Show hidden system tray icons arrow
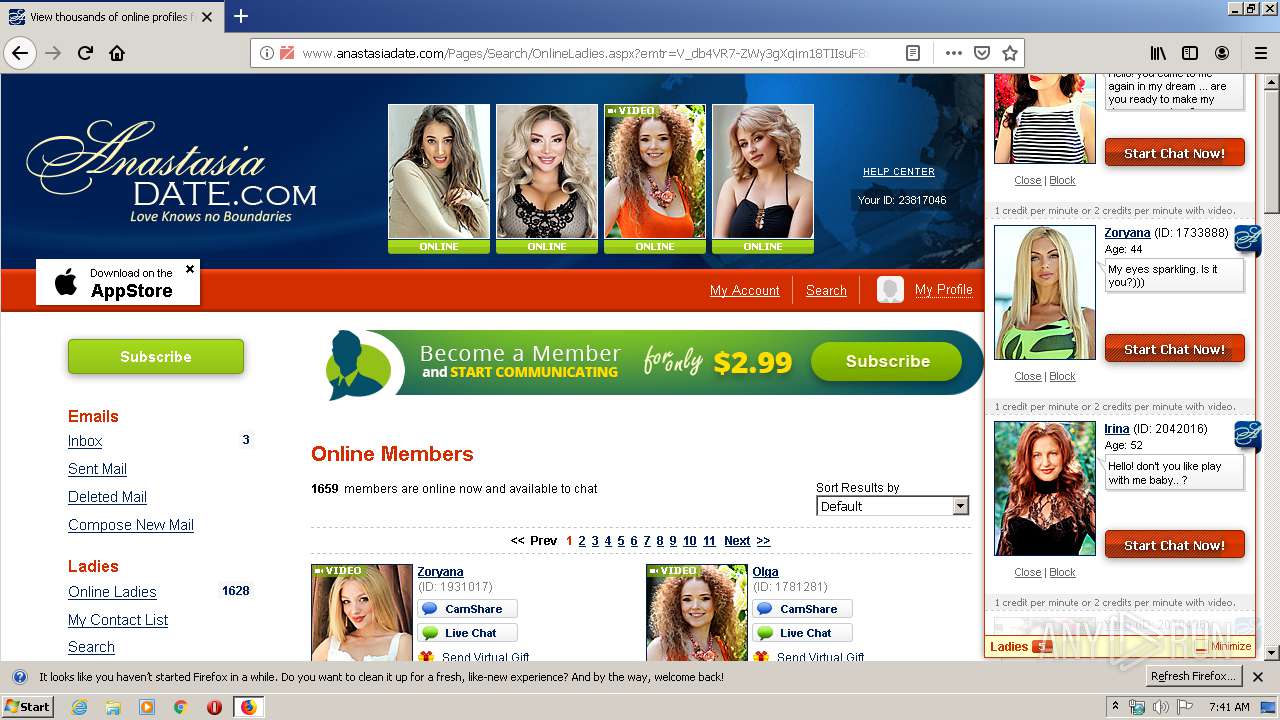The width and height of the screenshot is (1280, 720). pos(1115,707)
